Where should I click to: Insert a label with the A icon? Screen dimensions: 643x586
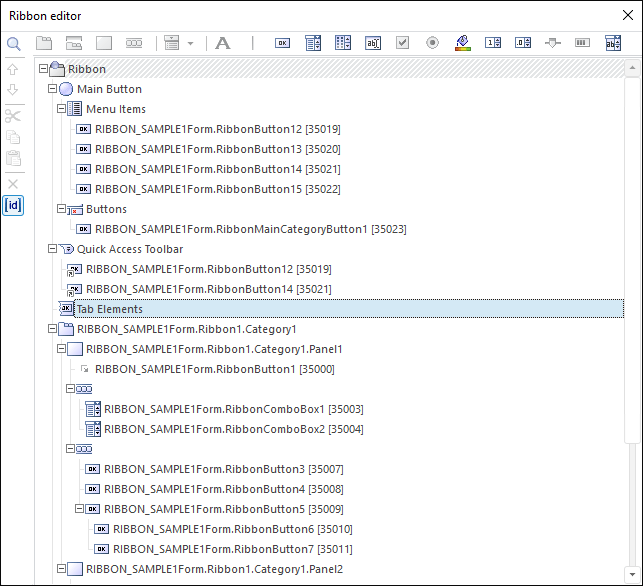(223, 43)
